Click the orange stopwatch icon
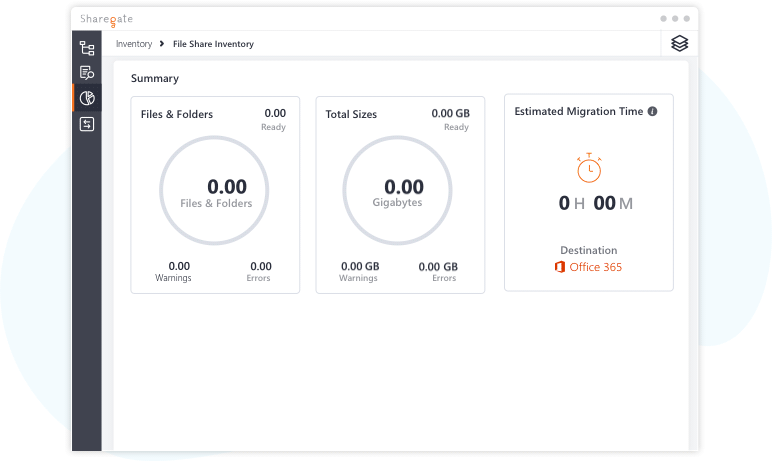772x461 pixels. [589, 168]
